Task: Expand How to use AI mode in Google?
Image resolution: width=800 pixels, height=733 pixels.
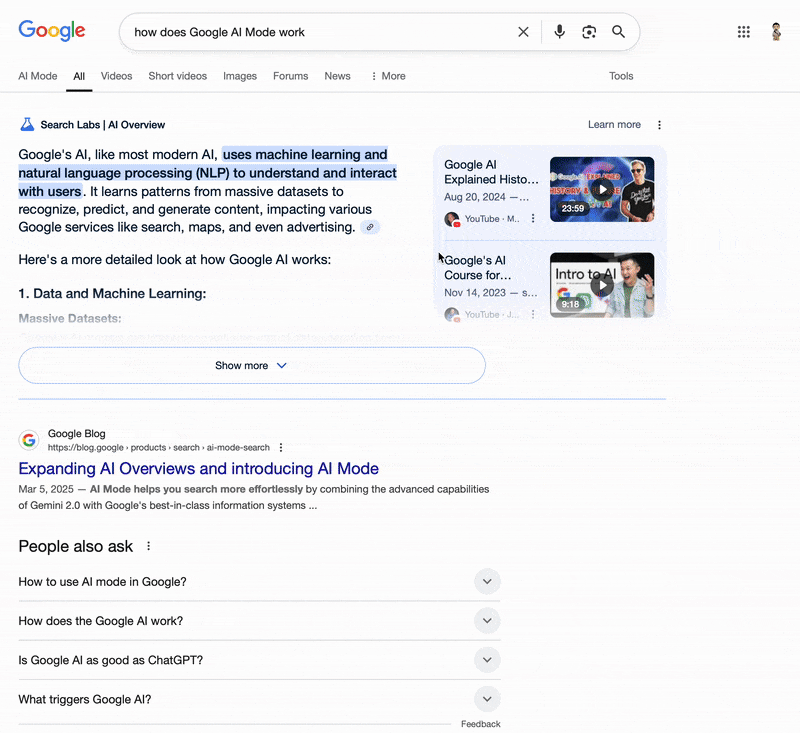Action: click(x=259, y=582)
